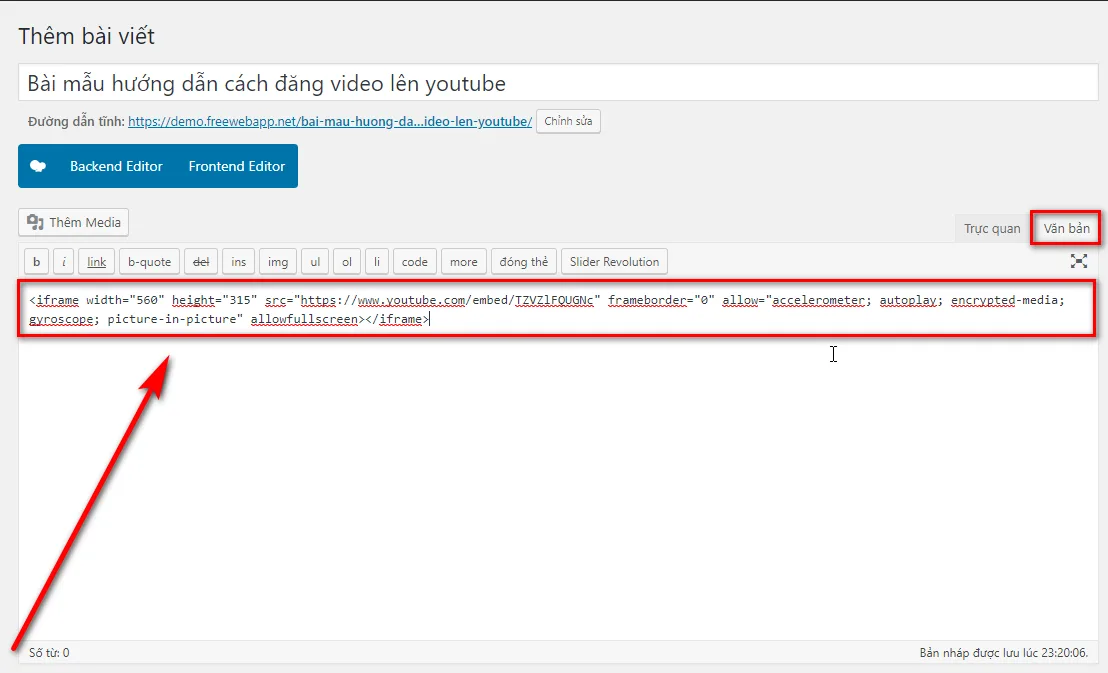Click the link quicktag button

pyautogui.click(x=96, y=262)
